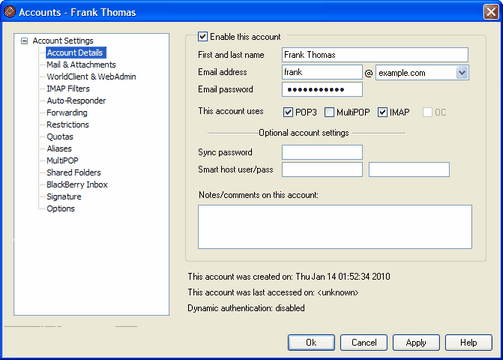Viewport: 503px width, 360px height.
Task: Click the Ok button
Action: click(311, 343)
